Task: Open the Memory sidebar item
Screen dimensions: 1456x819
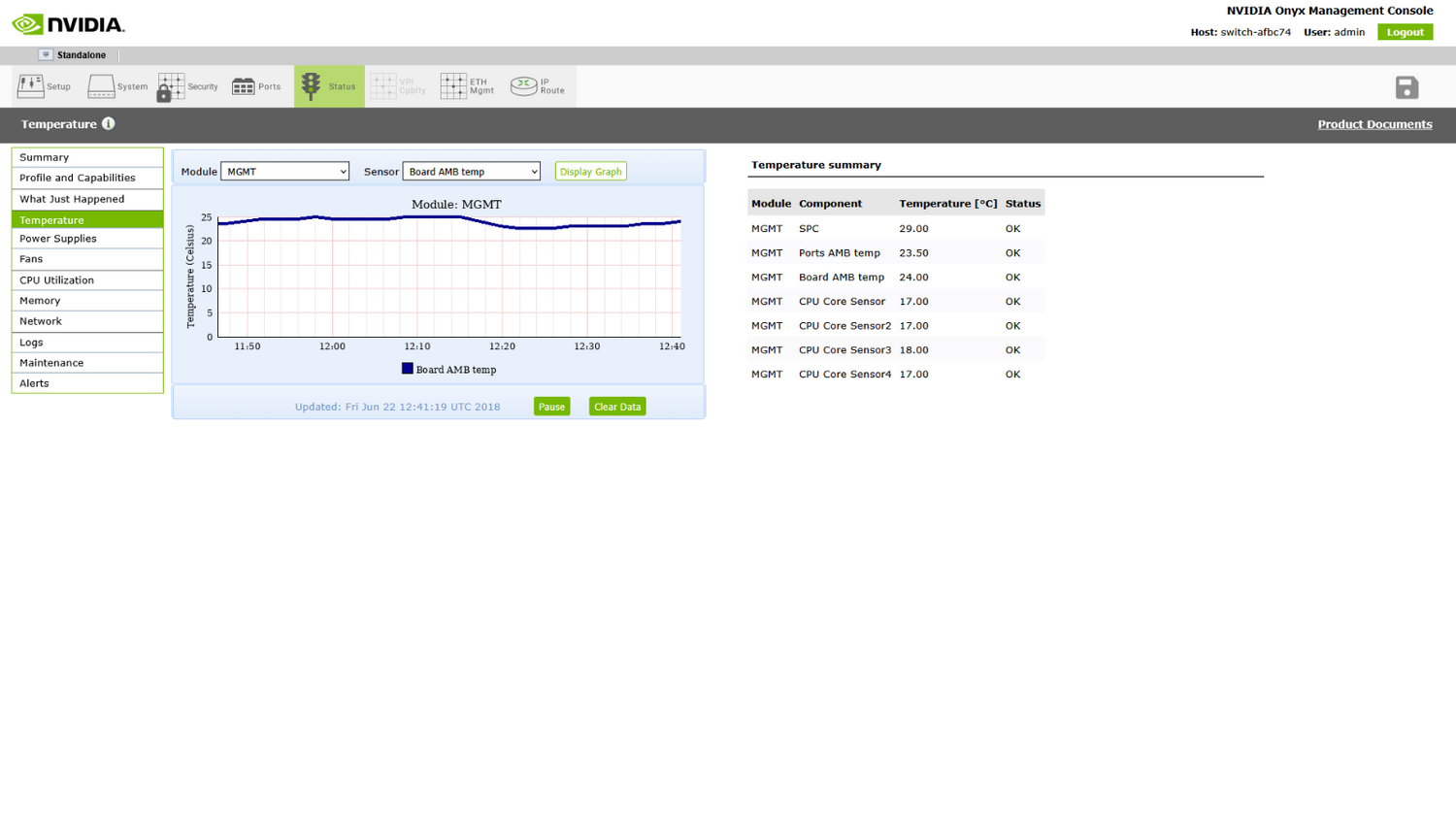Action: [87, 301]
